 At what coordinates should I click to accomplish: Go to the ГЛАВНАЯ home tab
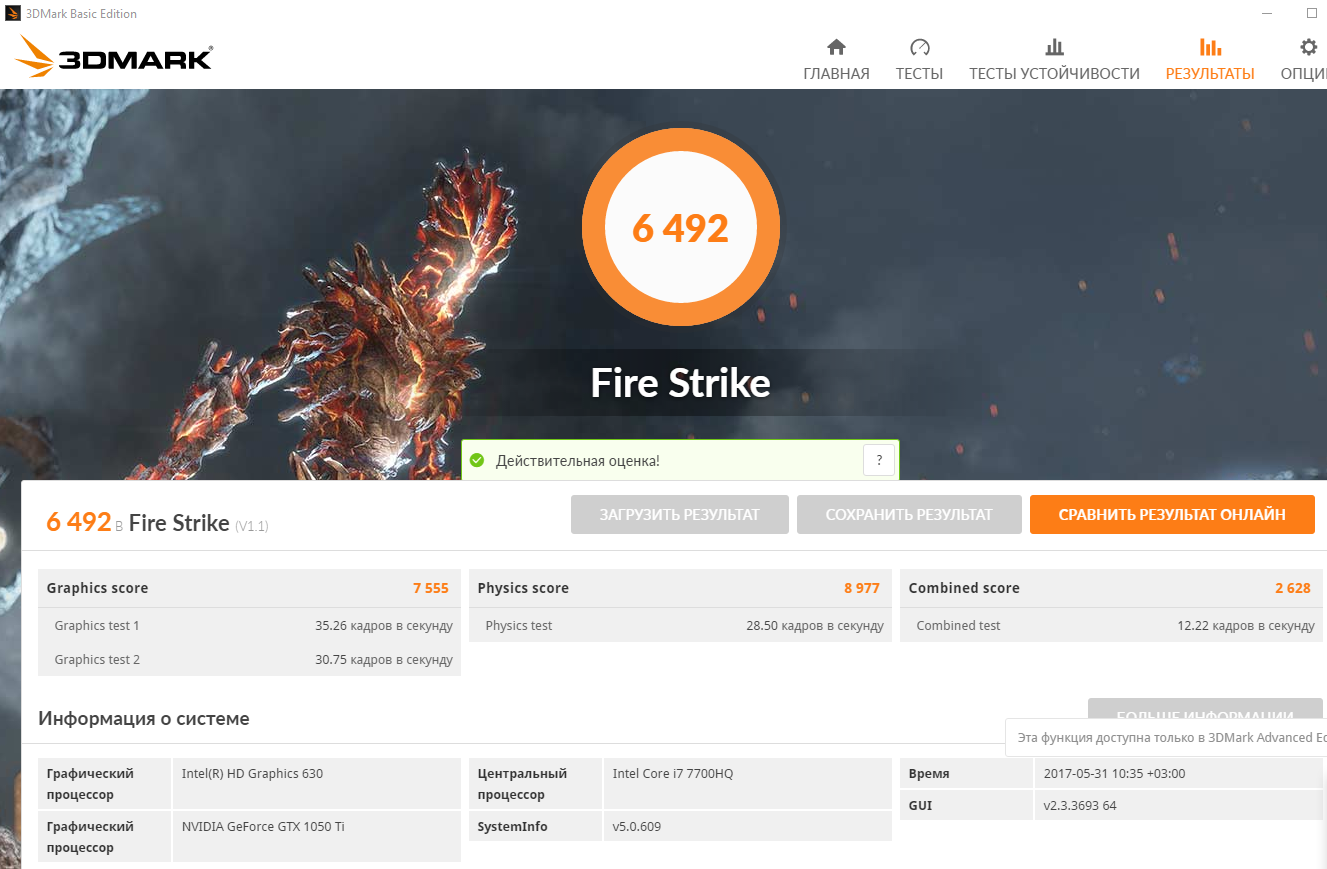point(836,60)
